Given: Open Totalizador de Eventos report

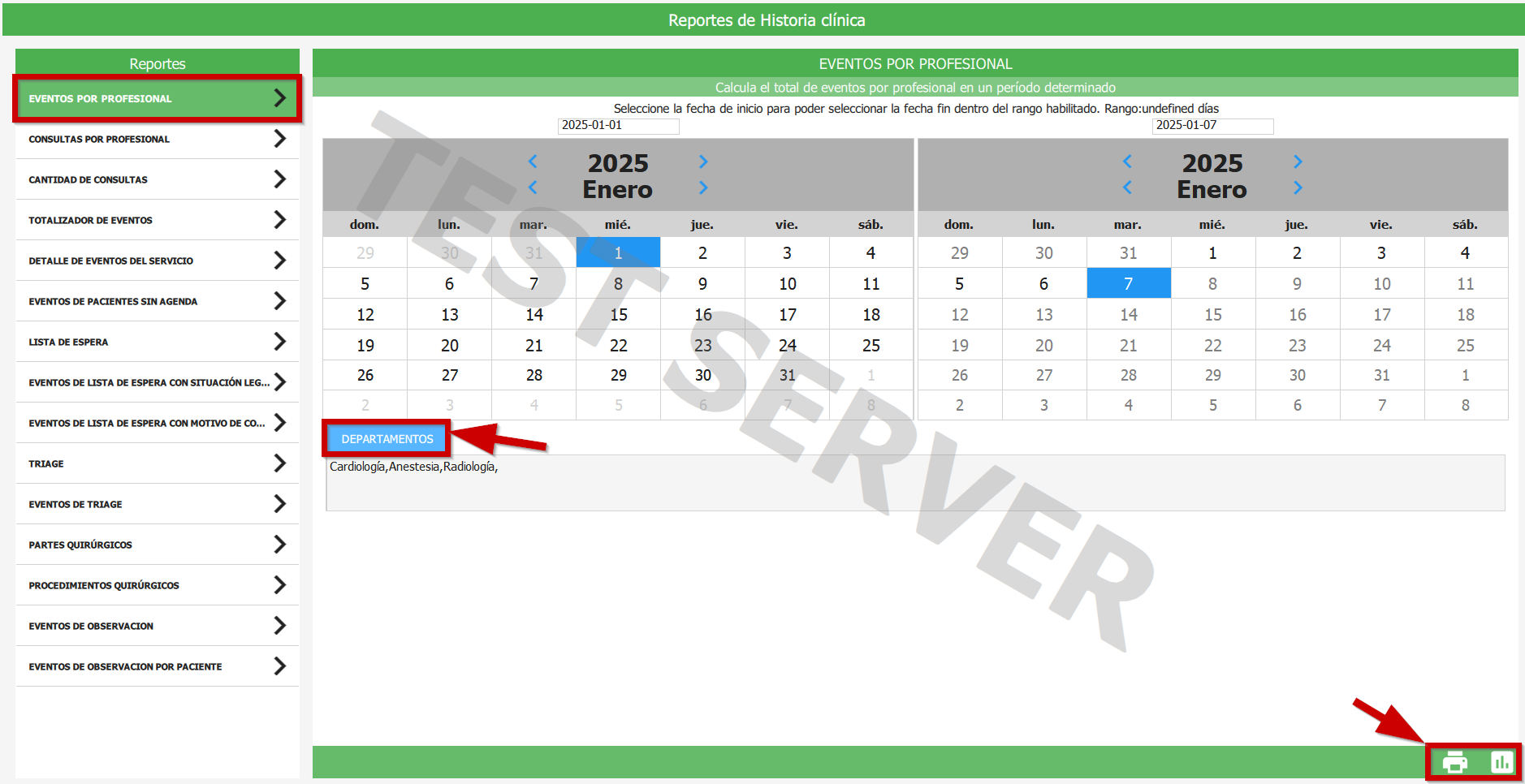Looking at the screenshot, I should [x=90, y=221].
